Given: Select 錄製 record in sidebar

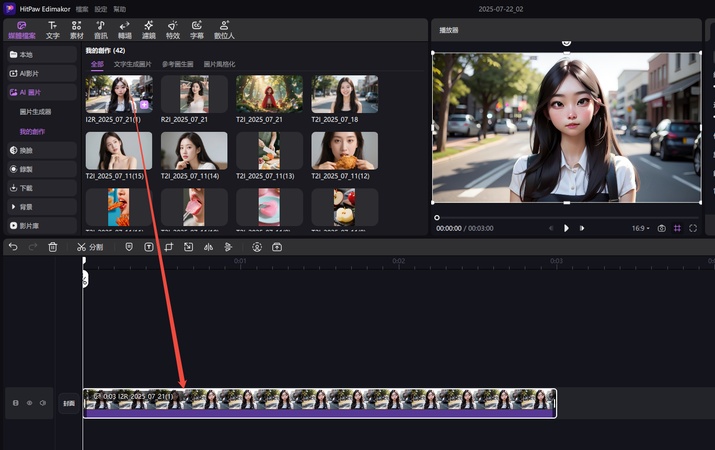Looking at the screenshot, I should (x=42, y=169).
